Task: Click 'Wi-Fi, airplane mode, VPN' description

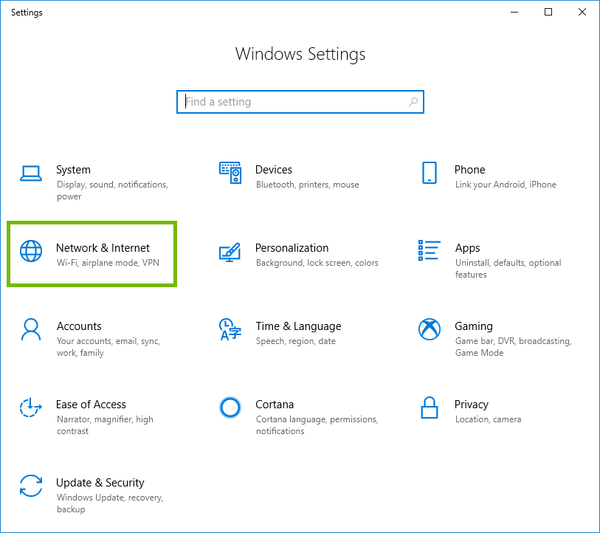Action: (108, 263)
